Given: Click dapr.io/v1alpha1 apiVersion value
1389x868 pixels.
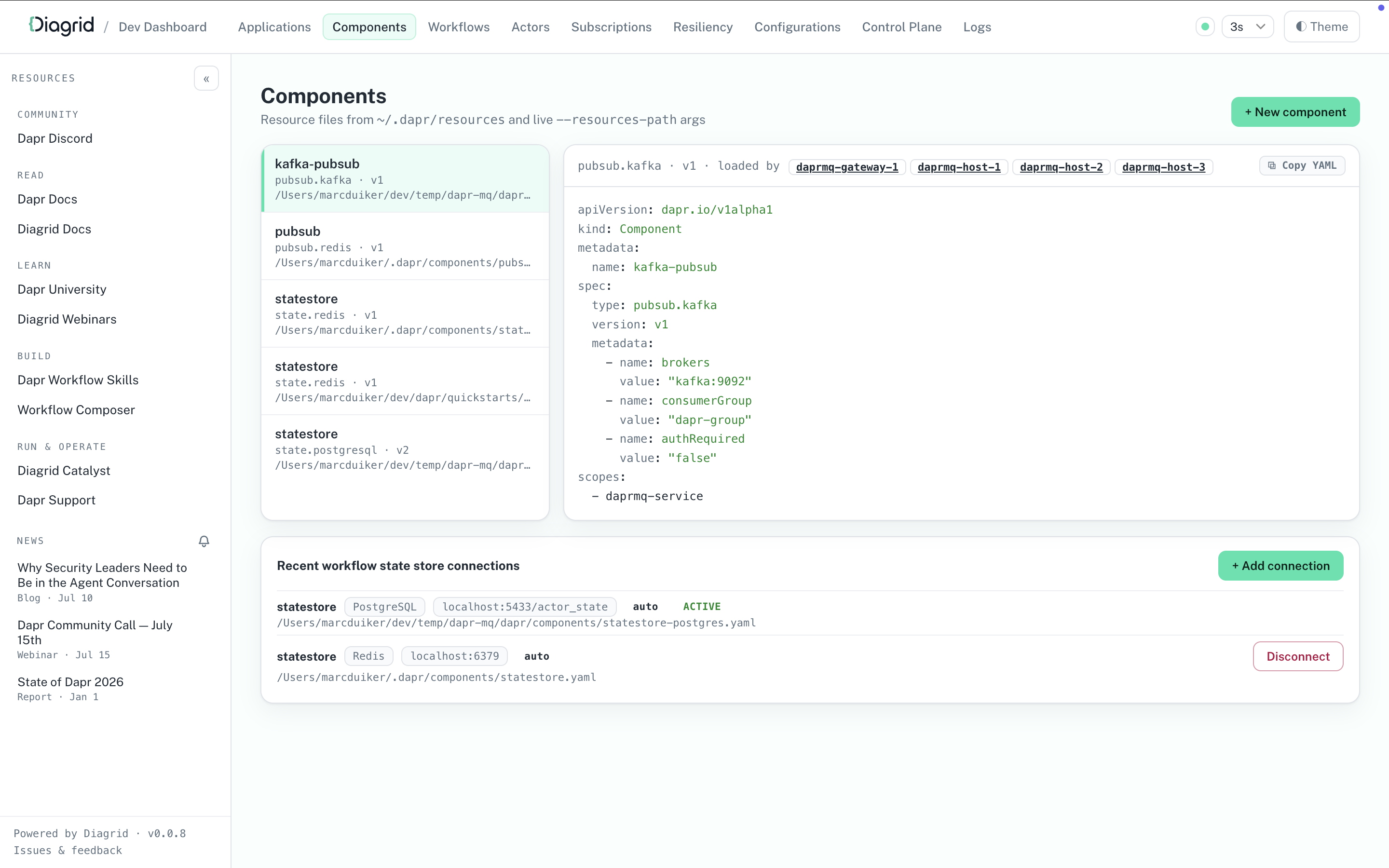Looking at the screenshot, I should click(x=717, y=210).
